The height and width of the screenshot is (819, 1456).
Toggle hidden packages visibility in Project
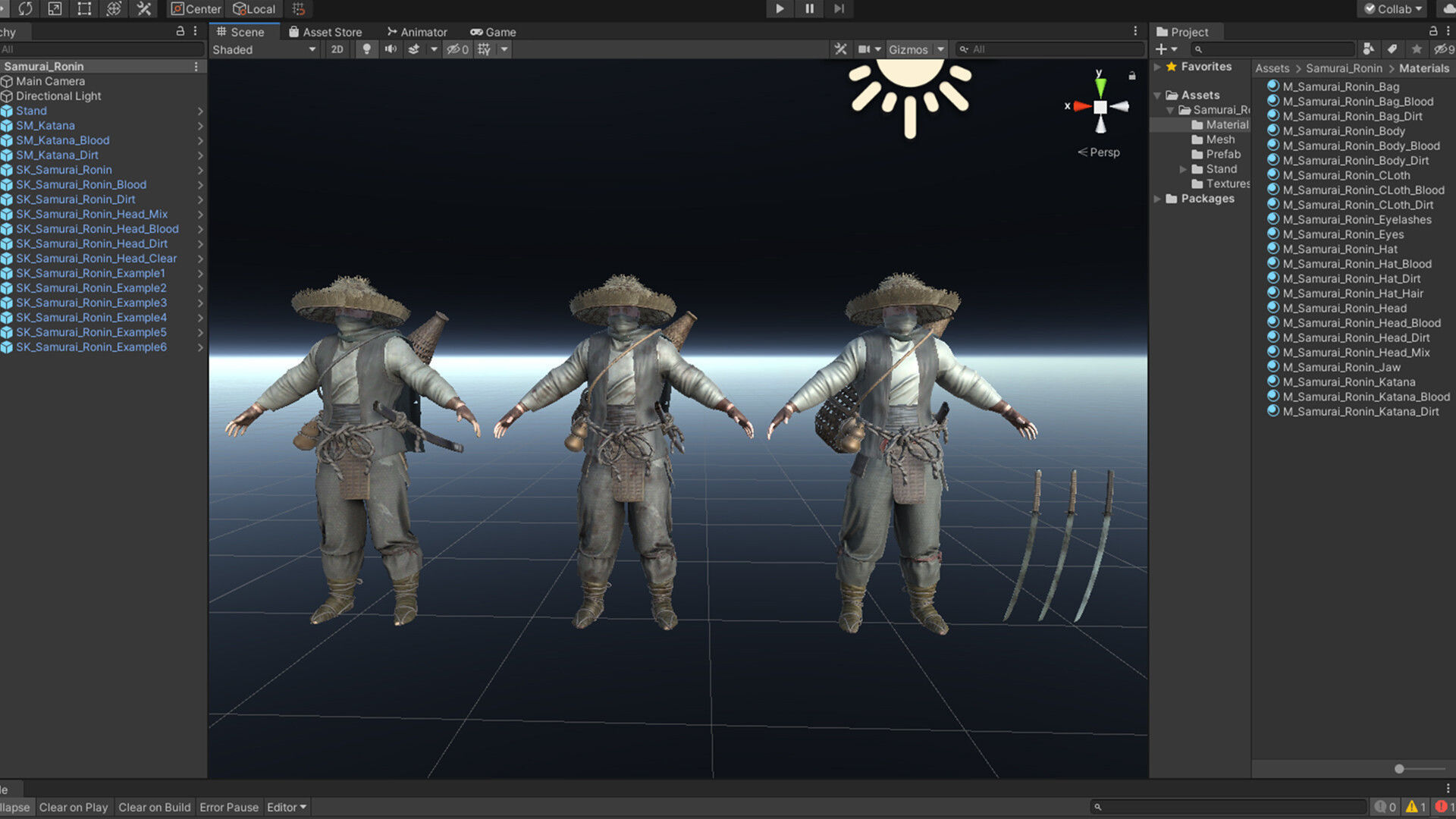(1443, 49)
